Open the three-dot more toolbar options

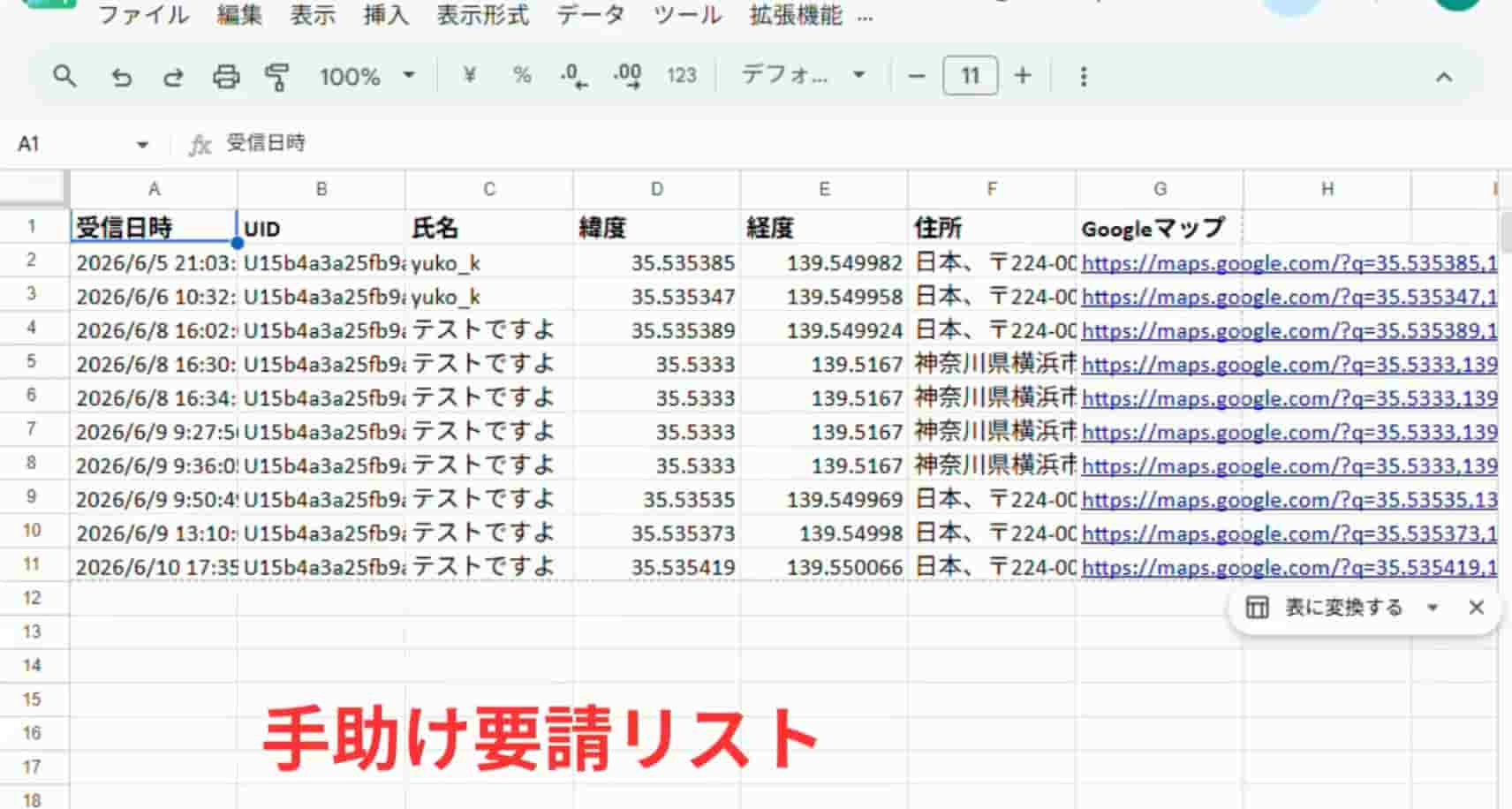click(1084, 76)
